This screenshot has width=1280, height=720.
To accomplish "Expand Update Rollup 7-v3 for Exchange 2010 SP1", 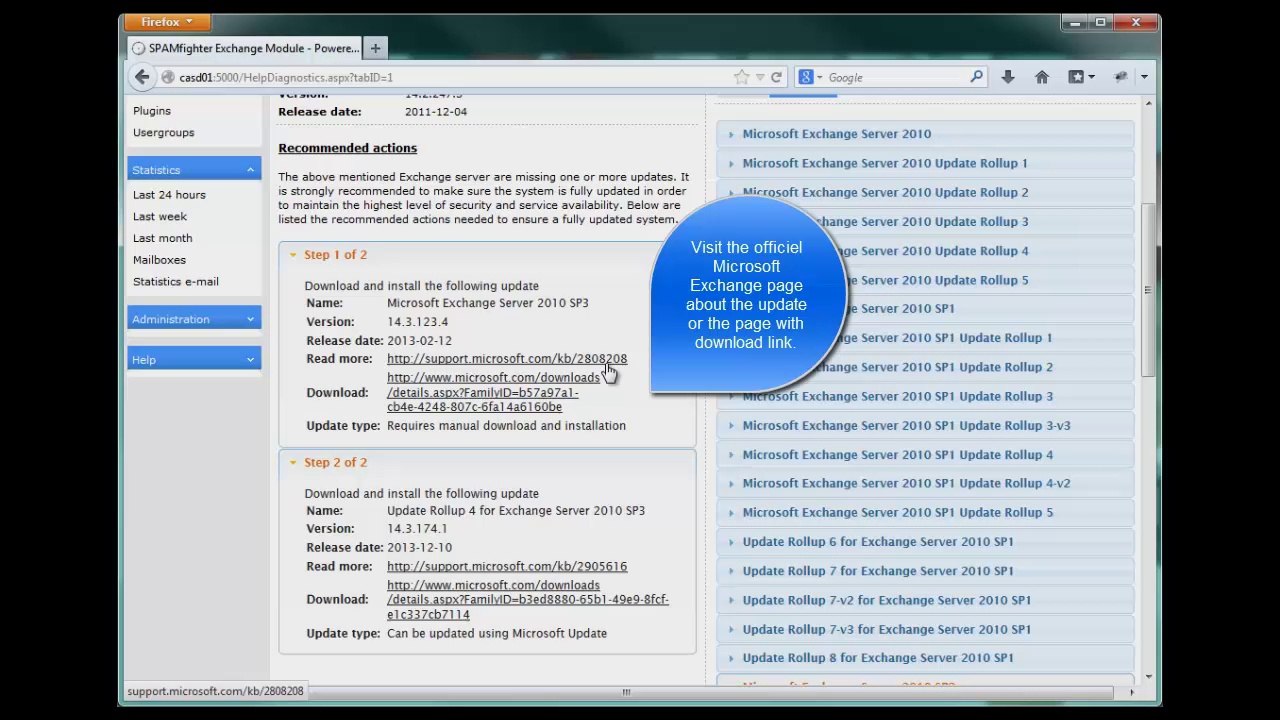I will coord(925,630).
